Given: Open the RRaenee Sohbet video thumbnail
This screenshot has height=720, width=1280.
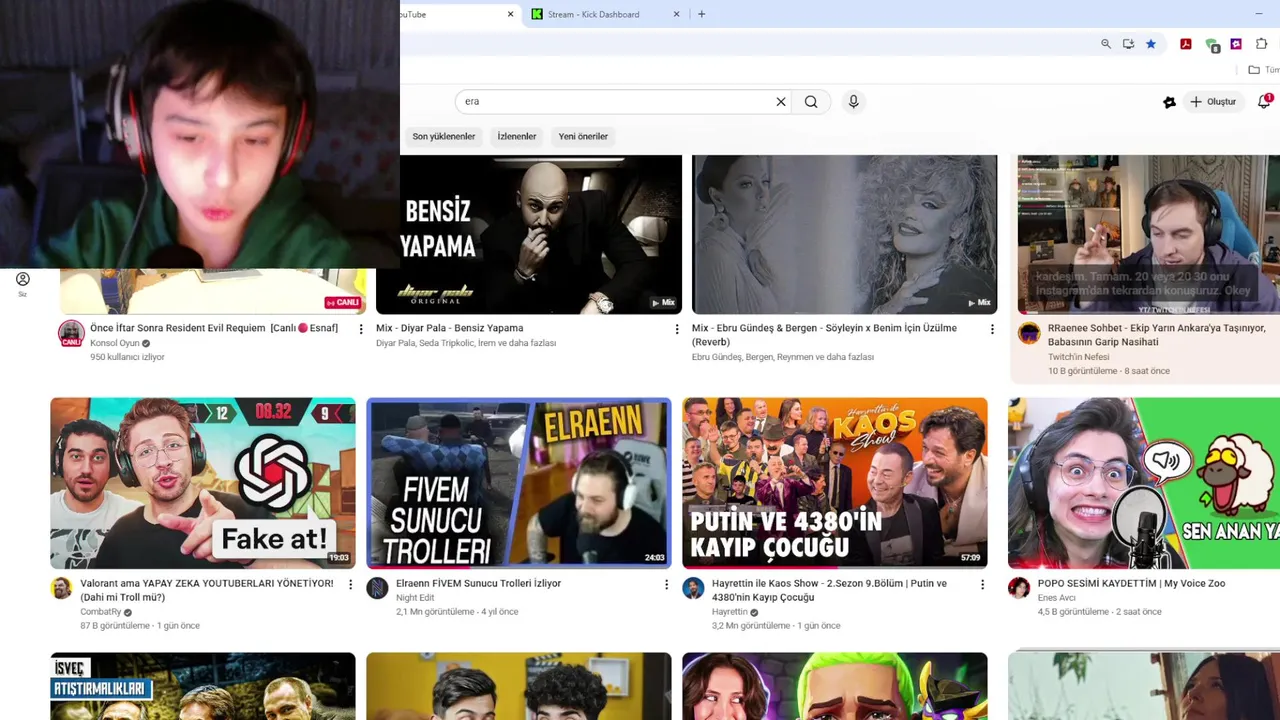Looking at the screenshot, I should pyautogui.click(x=1148, y=234).
